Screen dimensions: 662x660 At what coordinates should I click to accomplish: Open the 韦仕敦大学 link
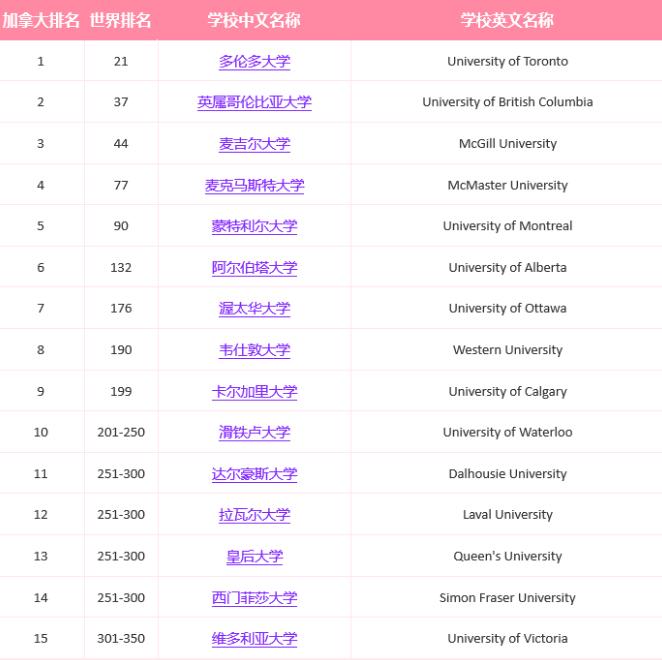(254, 350)
